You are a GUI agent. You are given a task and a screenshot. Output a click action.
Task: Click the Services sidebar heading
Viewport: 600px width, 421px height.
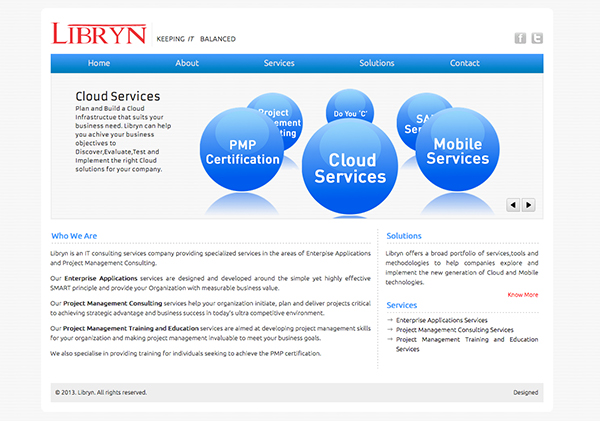point(401,305)
